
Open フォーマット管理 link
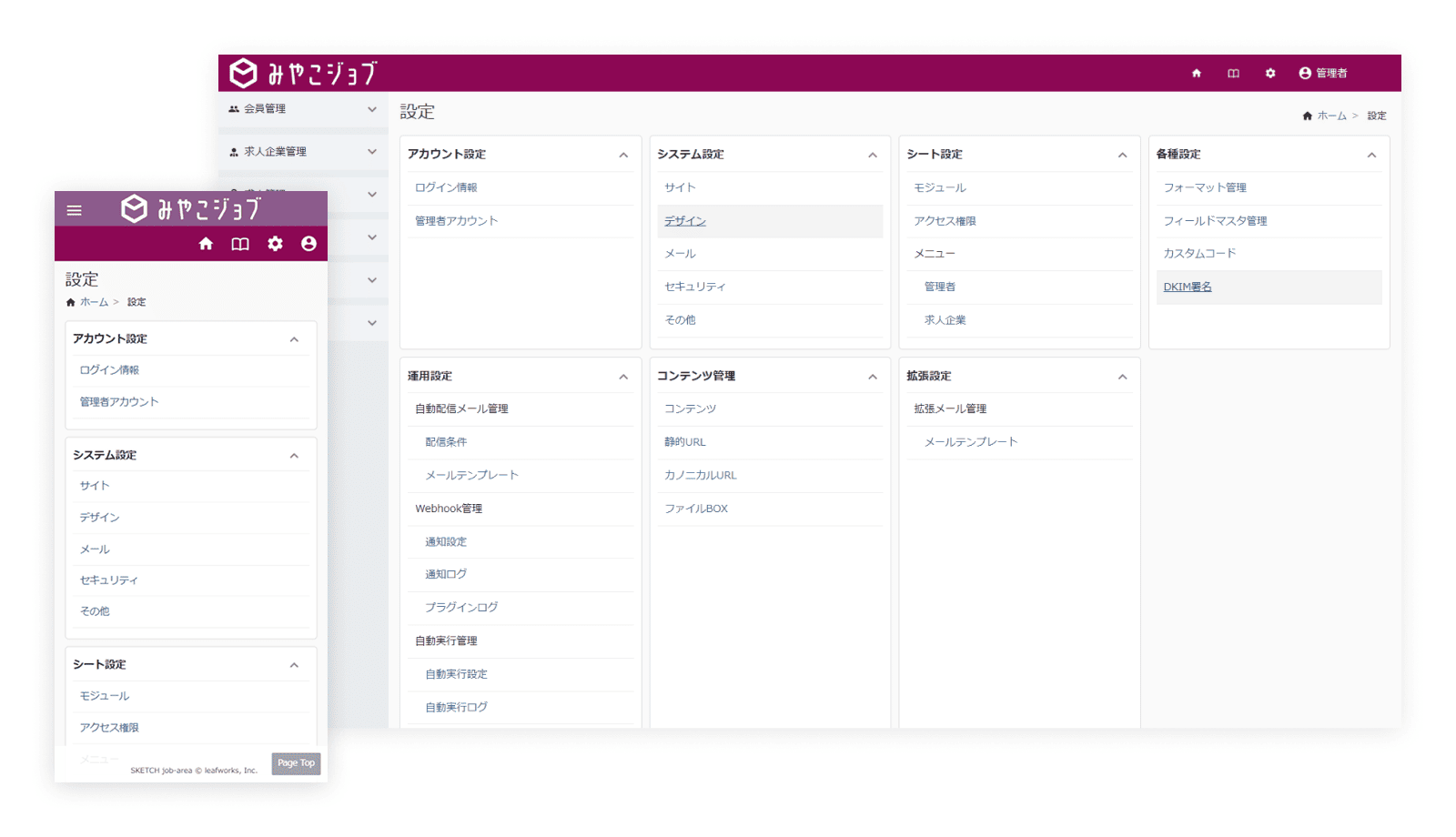click(x=1205, y=187)
